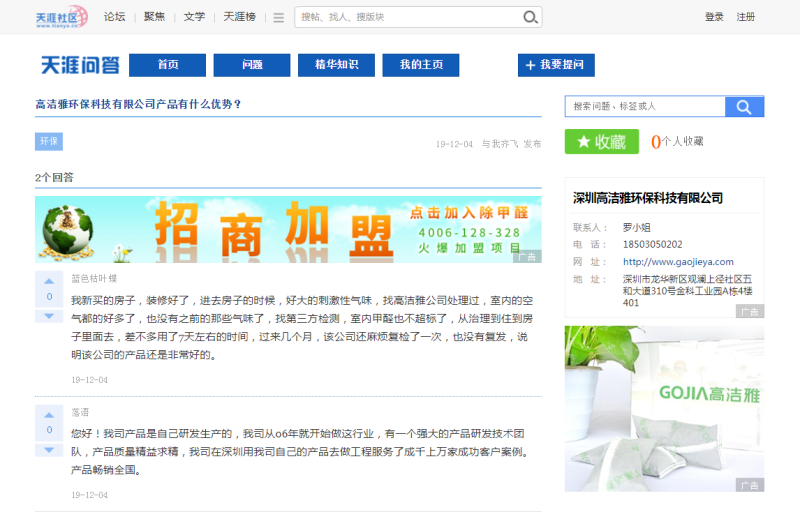The width and height of the screenshot is (800, 512).
Task: Open the hamburger menu in top bar
Action: [279, 18]
